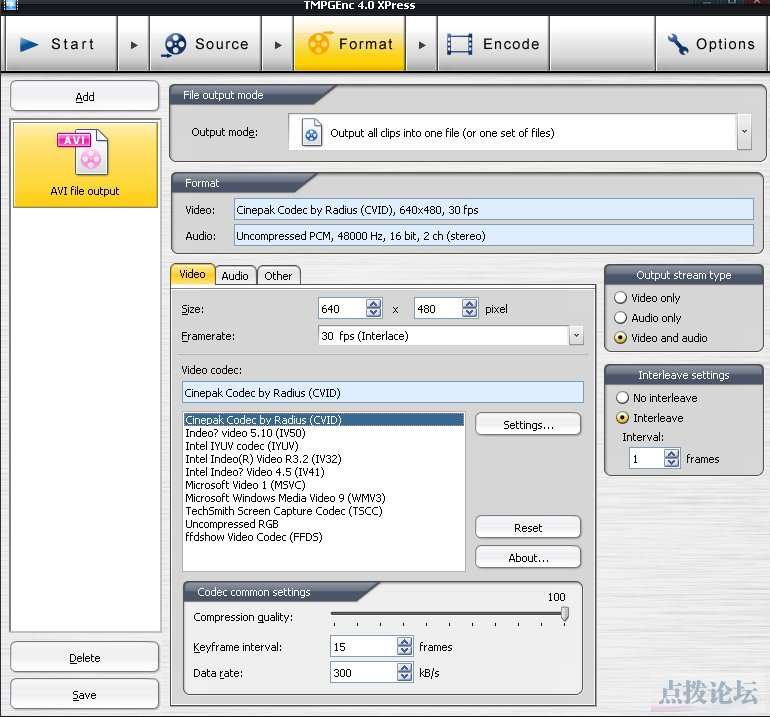The width and height of the screenshot is (770, 717).
Task: Select Microsoft Windows Media Video 9 (WMV3)
Action: pyautogui.click(x=324, y=497)
